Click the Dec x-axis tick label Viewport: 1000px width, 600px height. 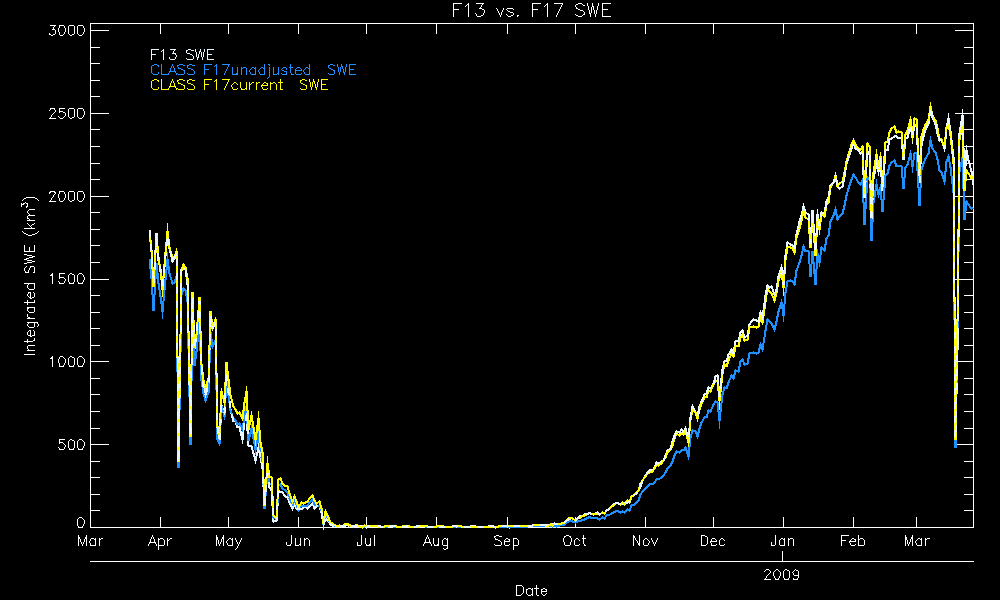[712, 543]
